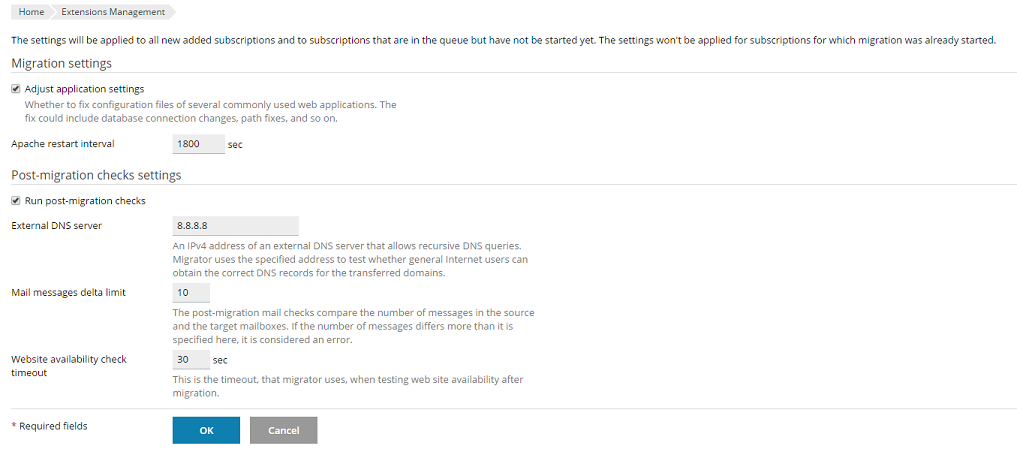Click the Website availability check timeout field

coord(191,359)
